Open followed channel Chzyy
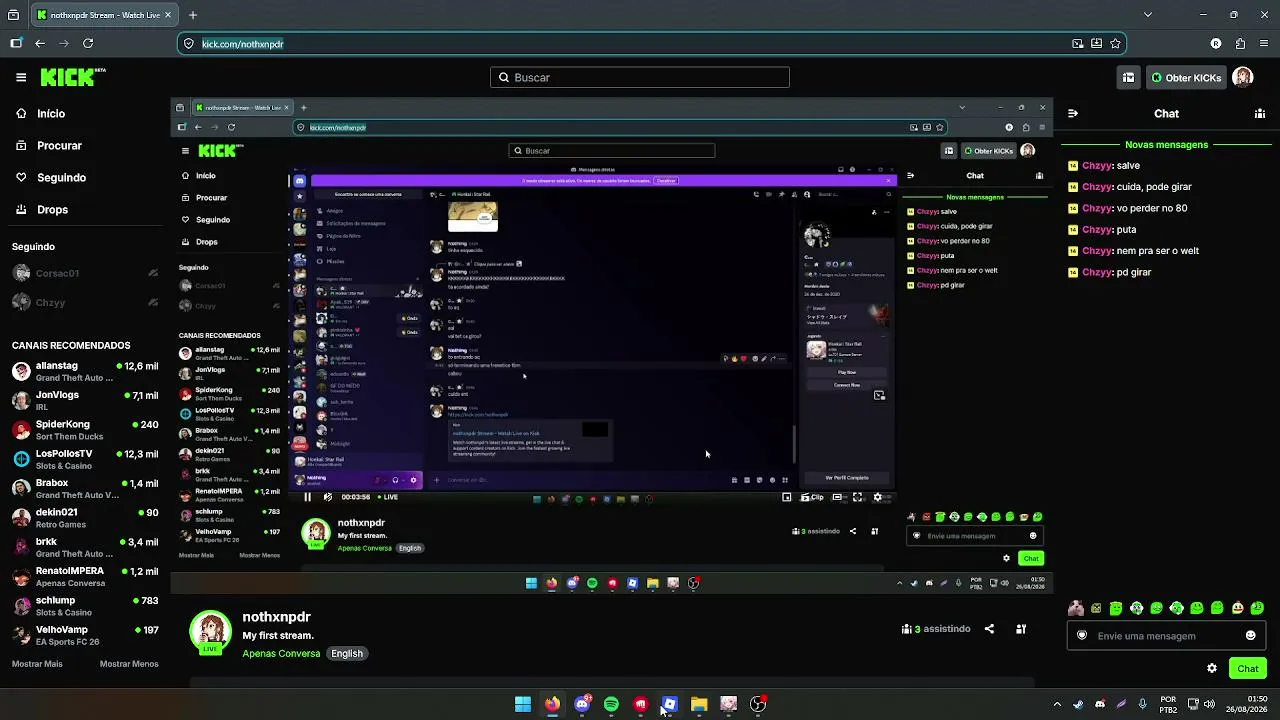Image resolution: width=1280 pixels, height=720 pixels. pos(85,302)
